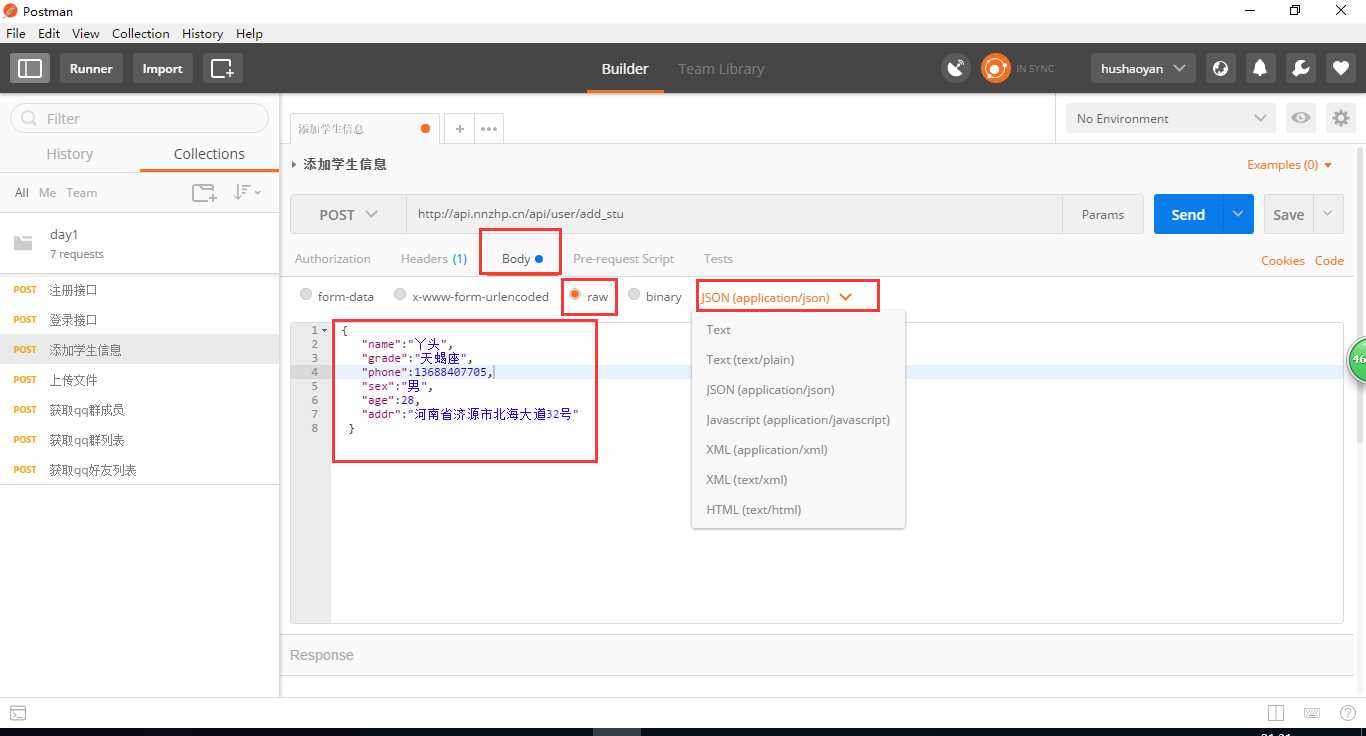The image size is (1366, 736).
Task: Collapse the JSON fold arrow on line 1
Action: click(324, 330)
